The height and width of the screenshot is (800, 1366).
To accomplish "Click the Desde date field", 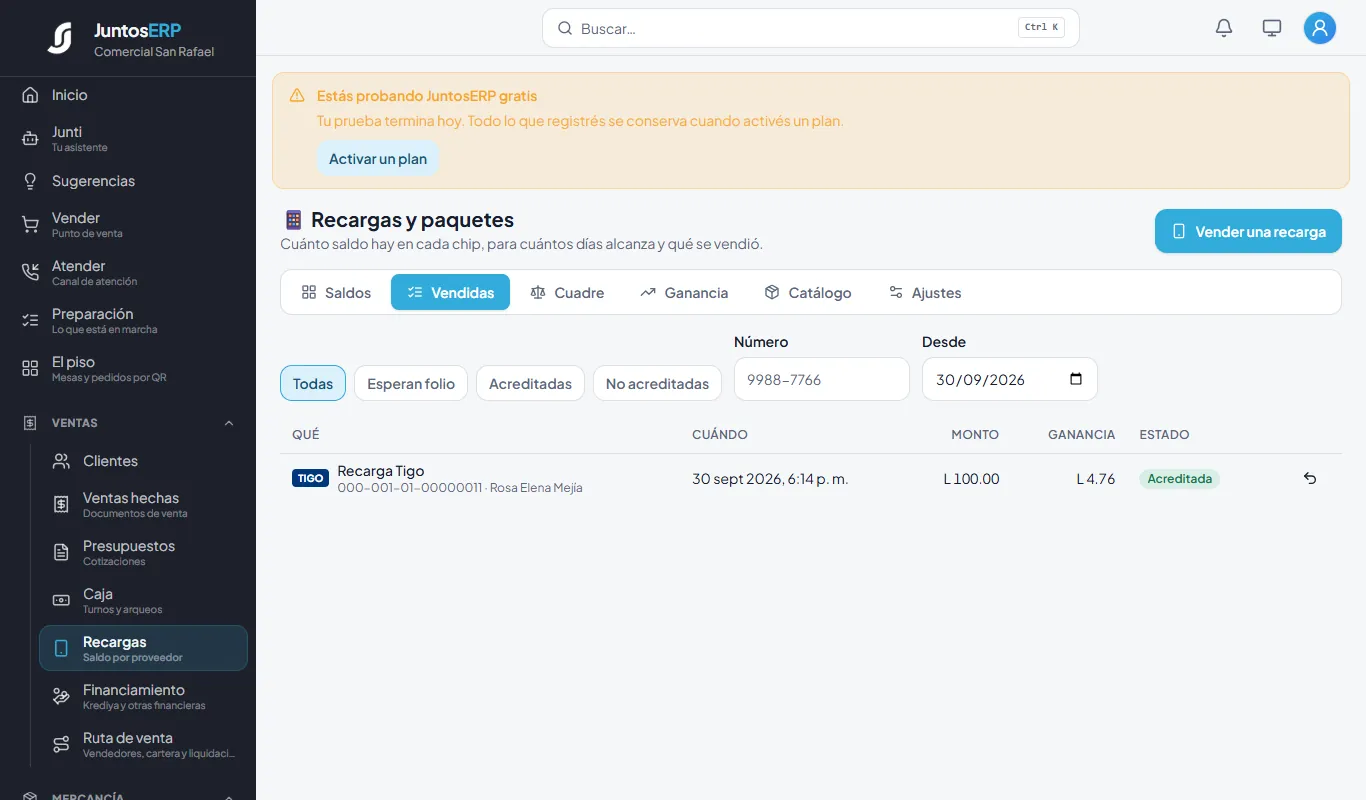I will tap(1010, 379).
